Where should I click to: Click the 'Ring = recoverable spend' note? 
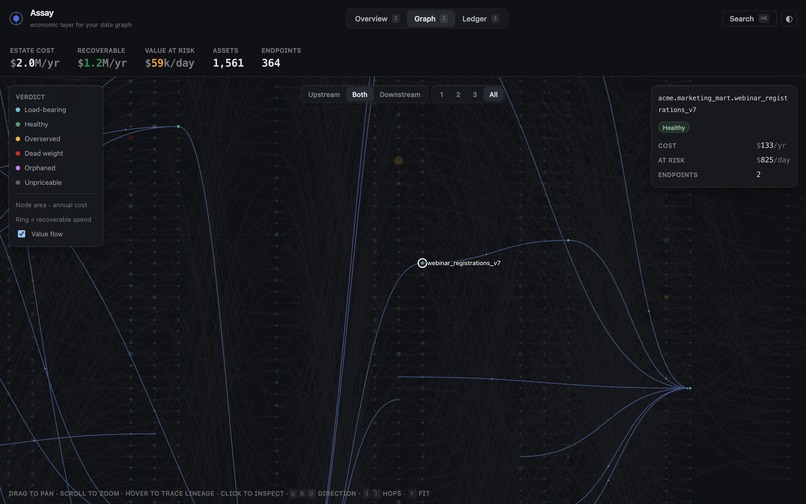pos(53,220)
